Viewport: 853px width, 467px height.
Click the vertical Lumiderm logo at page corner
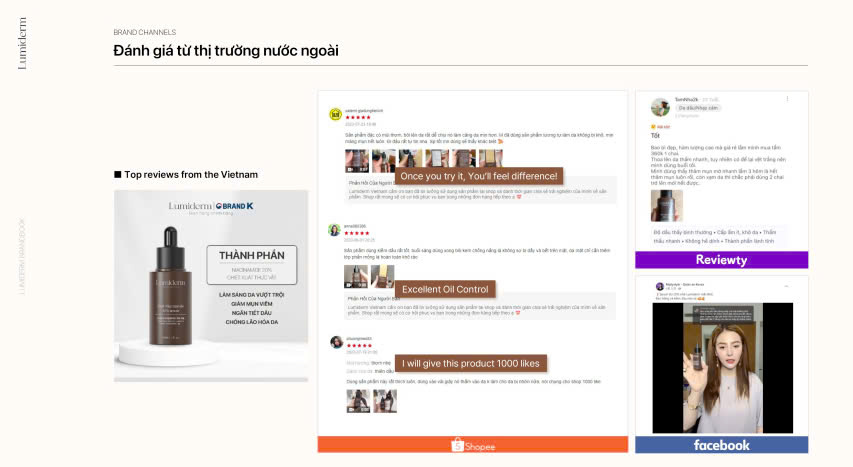point(22,43)
